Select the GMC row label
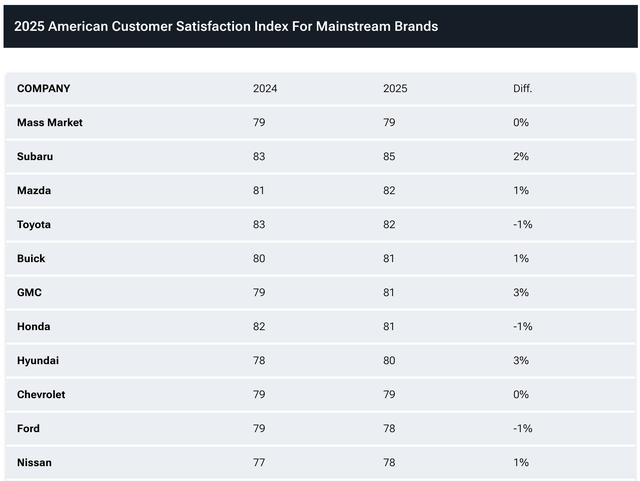 point(29,292)
